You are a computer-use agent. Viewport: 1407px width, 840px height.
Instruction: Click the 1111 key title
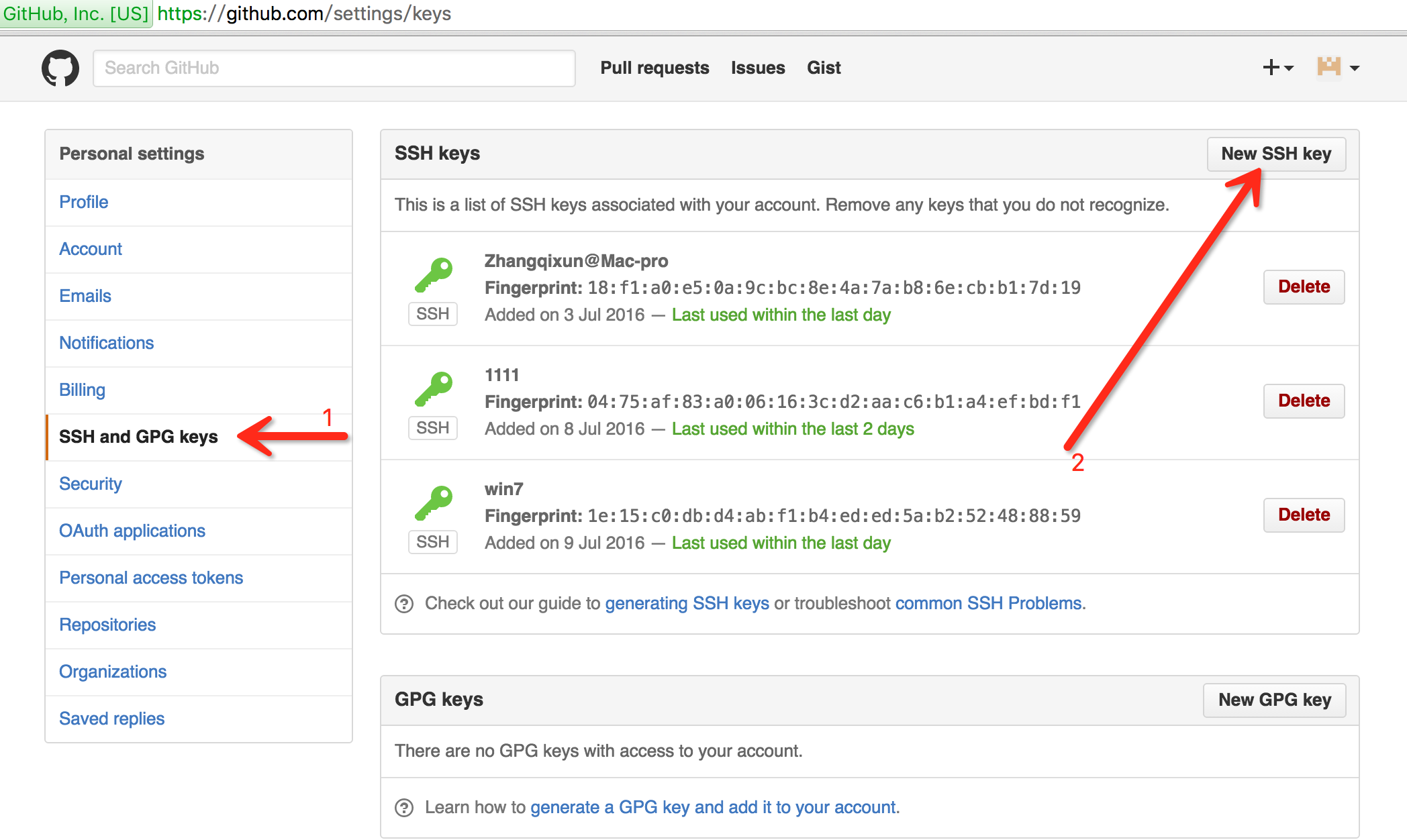[502, 375]
